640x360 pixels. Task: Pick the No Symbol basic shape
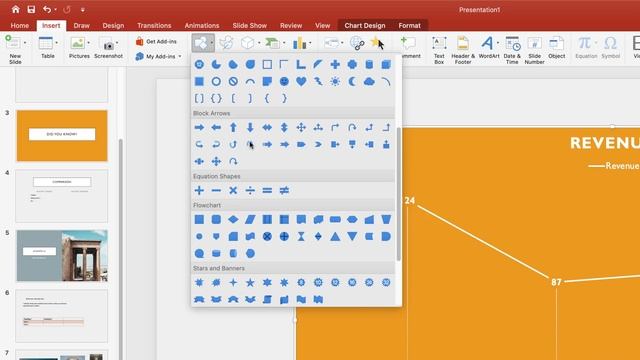pos(233,81)
